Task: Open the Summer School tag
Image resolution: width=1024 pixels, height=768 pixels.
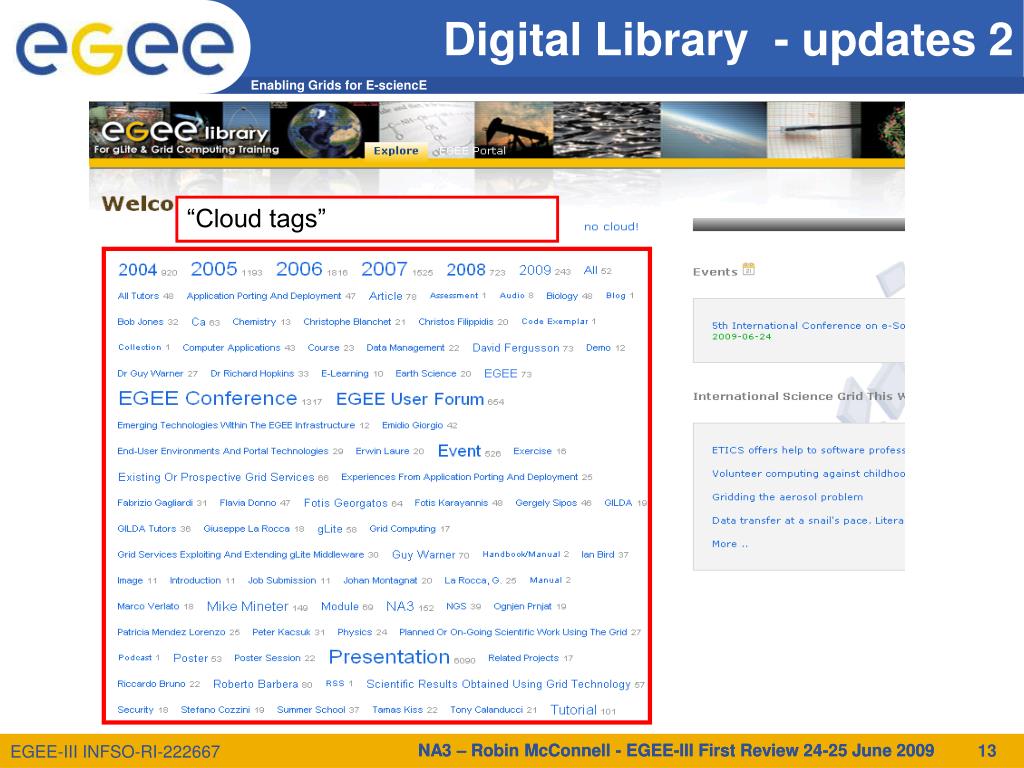Action: (x=311, y=710)
